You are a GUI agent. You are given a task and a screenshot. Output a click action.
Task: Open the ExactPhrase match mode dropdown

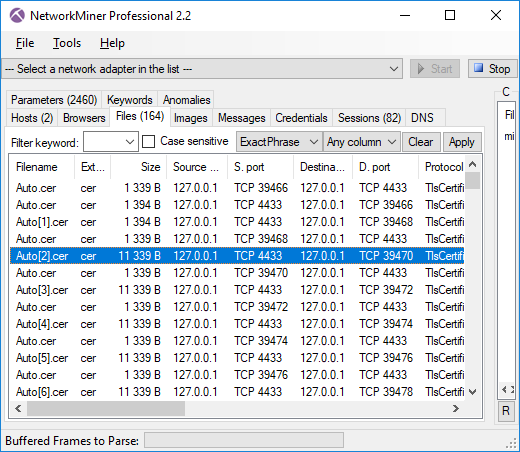pos(279,142)
